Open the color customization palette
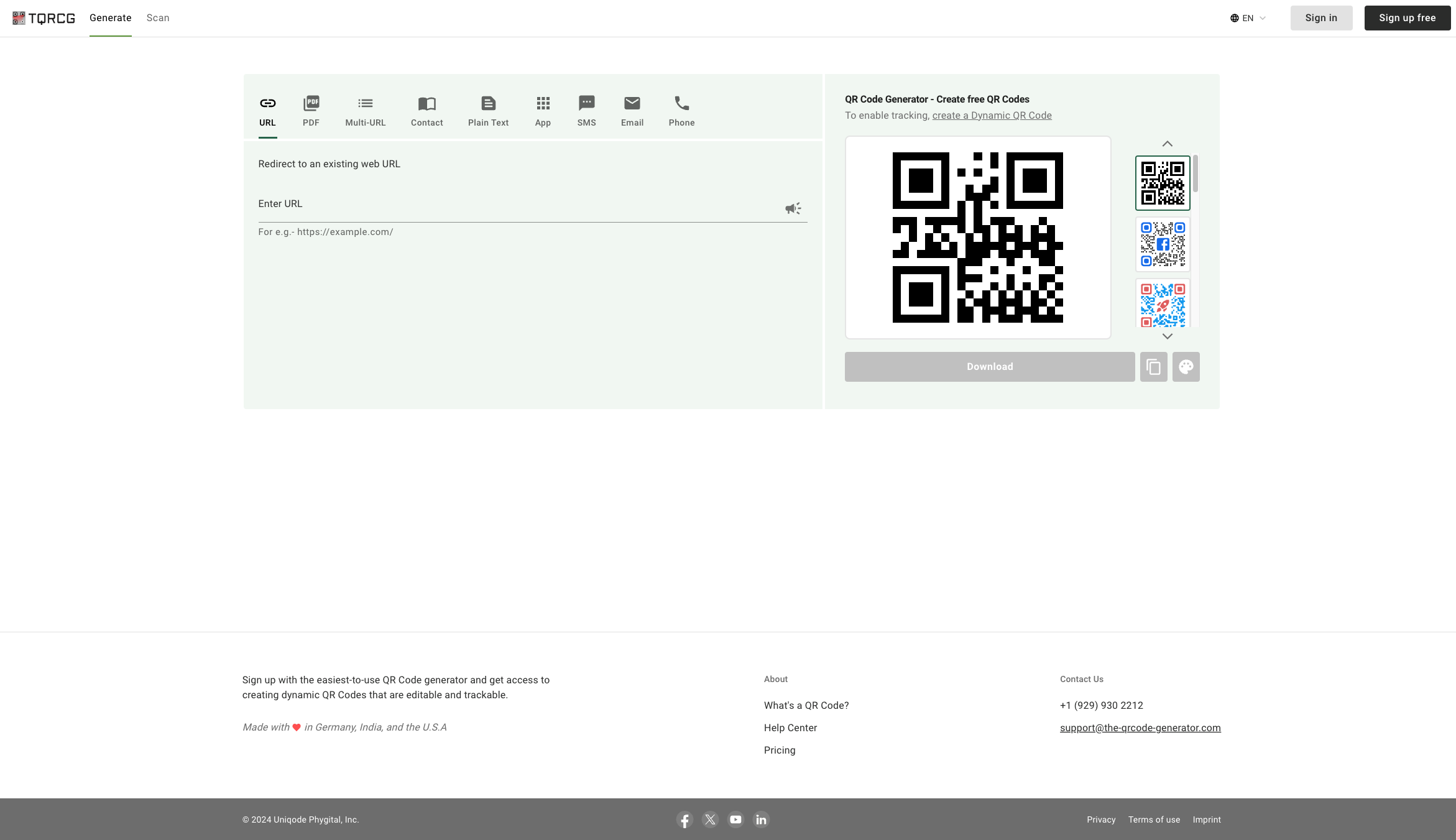This screenshot has height=840, width=1456. coord(1186,366)
